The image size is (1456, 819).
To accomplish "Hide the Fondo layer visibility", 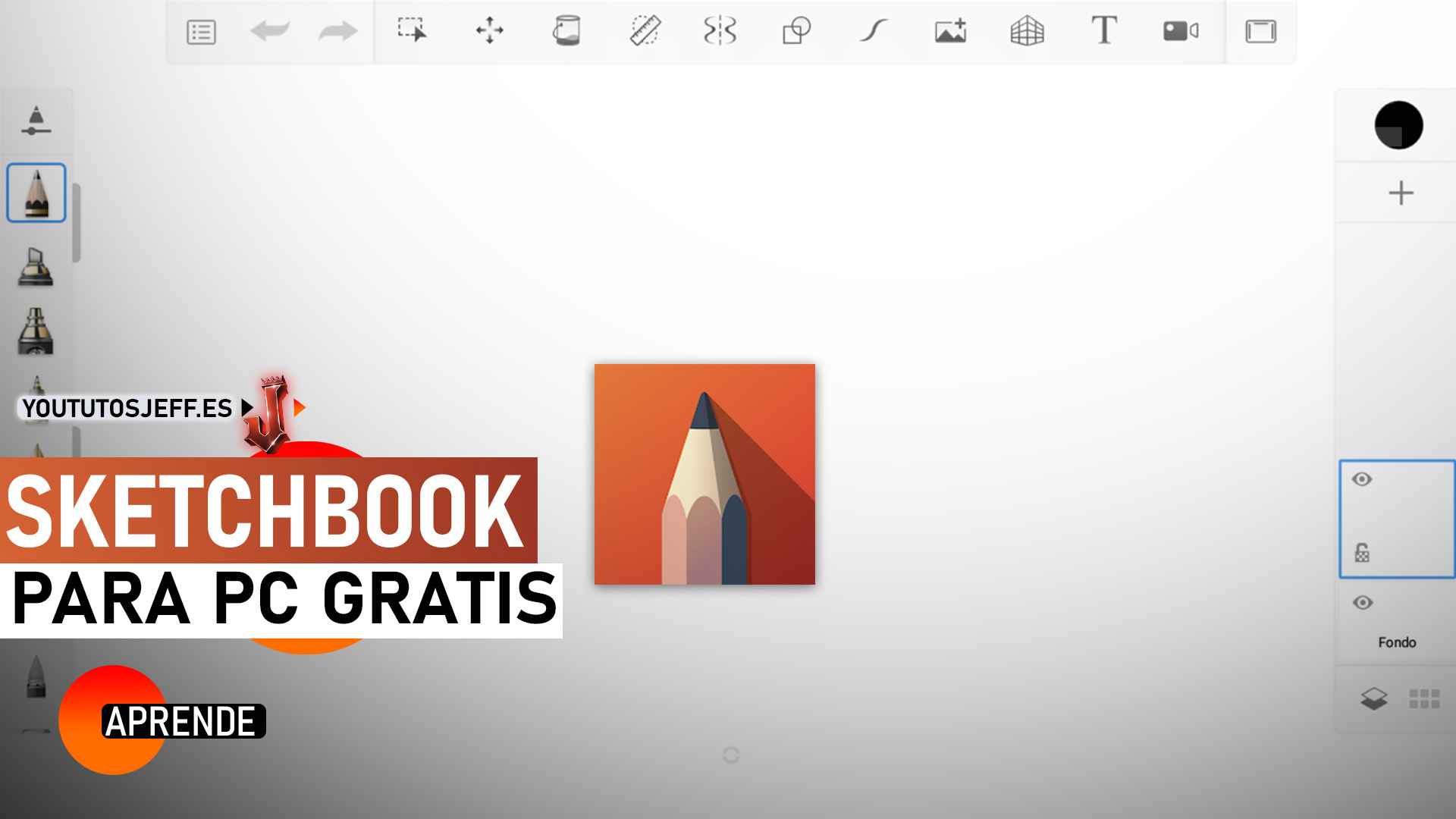I will coord(1363,603).
